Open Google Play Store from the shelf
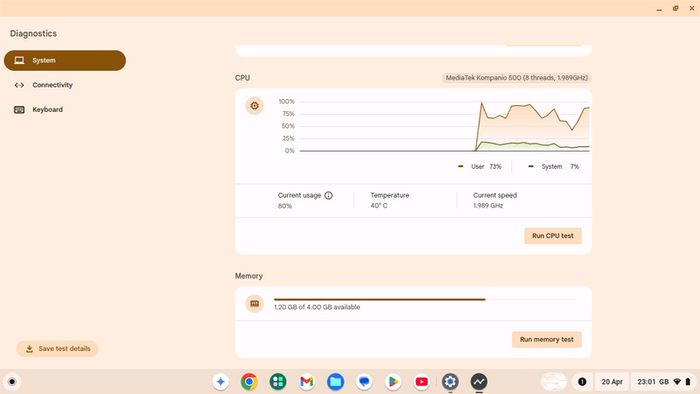Screen dimensions: 700x394 393,382
